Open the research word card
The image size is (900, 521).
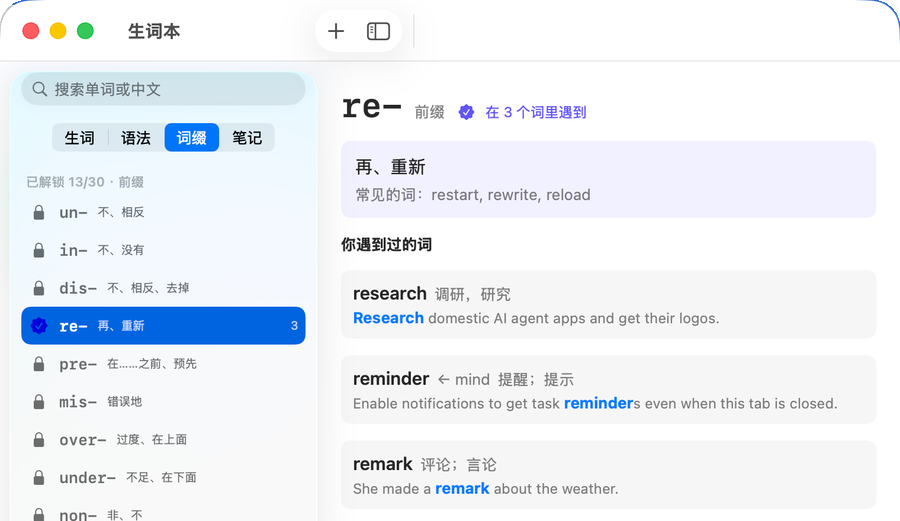point(608,304)
